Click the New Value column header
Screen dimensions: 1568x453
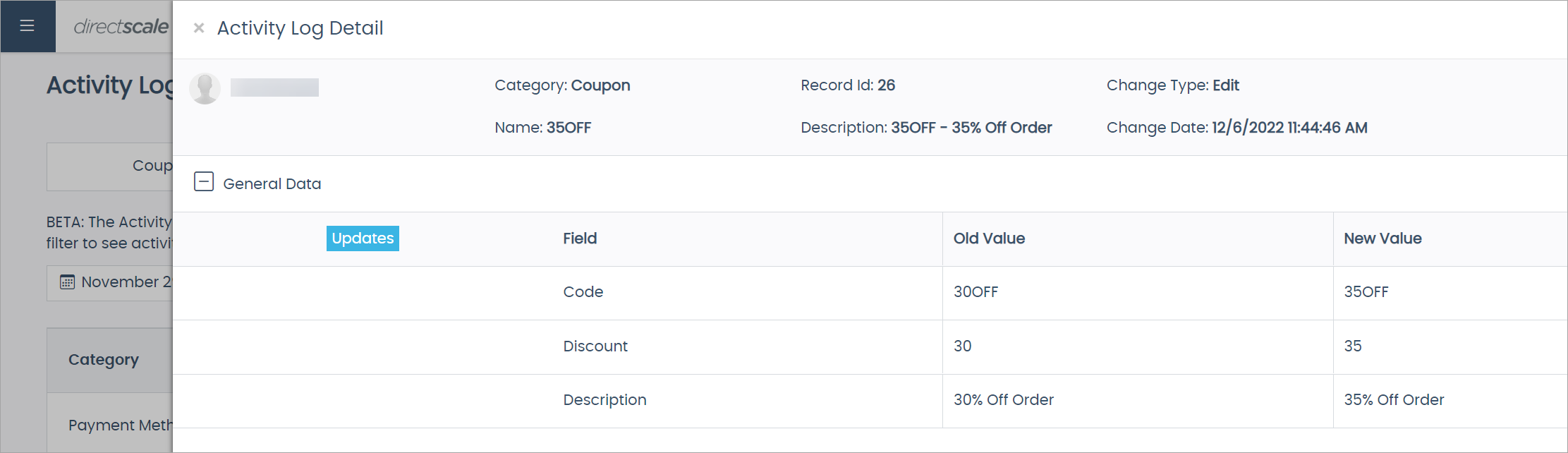pos(1382,238)
